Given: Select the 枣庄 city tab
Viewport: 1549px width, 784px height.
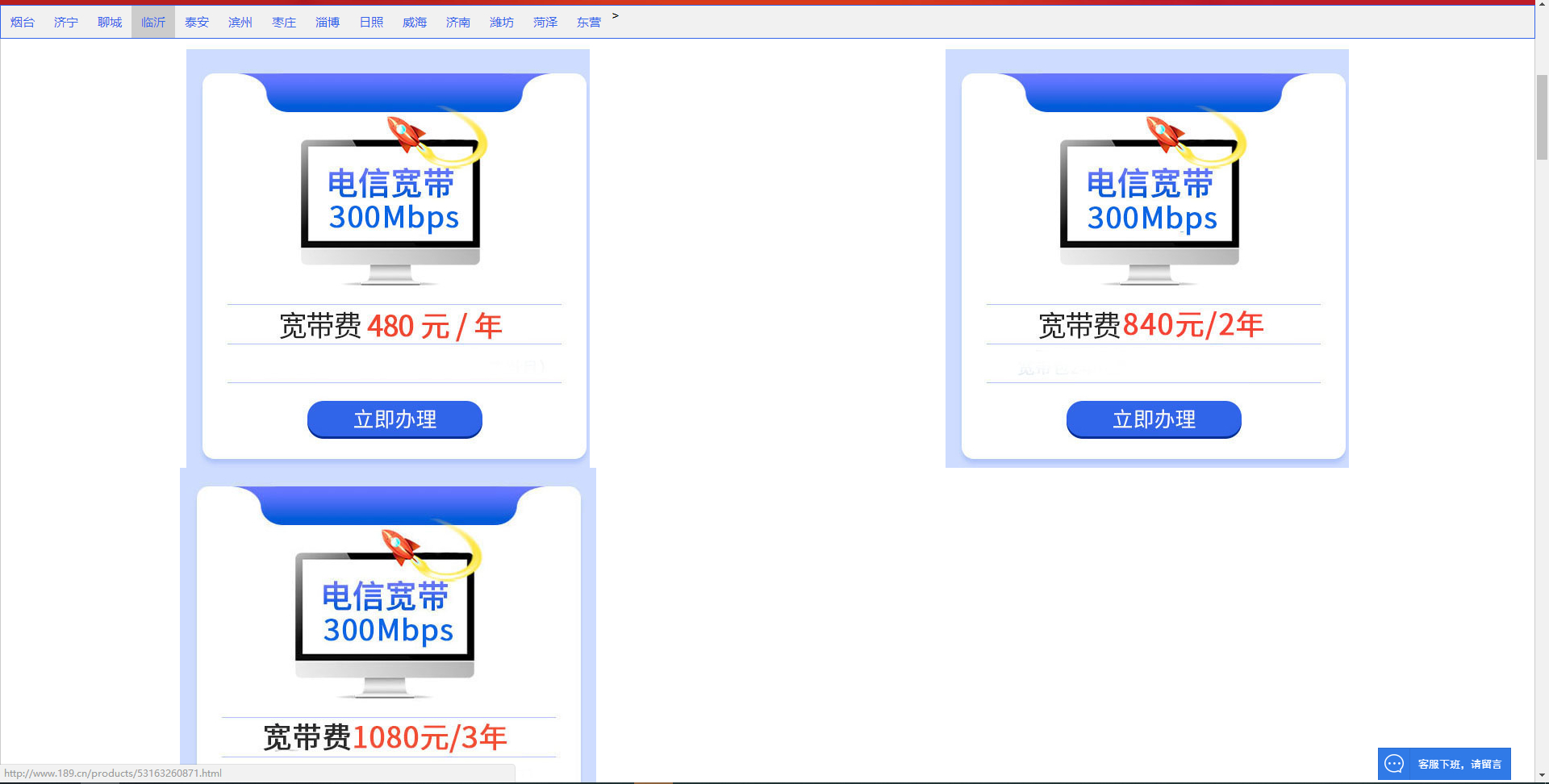Looking at the screenshot, I should (x=284, y=23).
